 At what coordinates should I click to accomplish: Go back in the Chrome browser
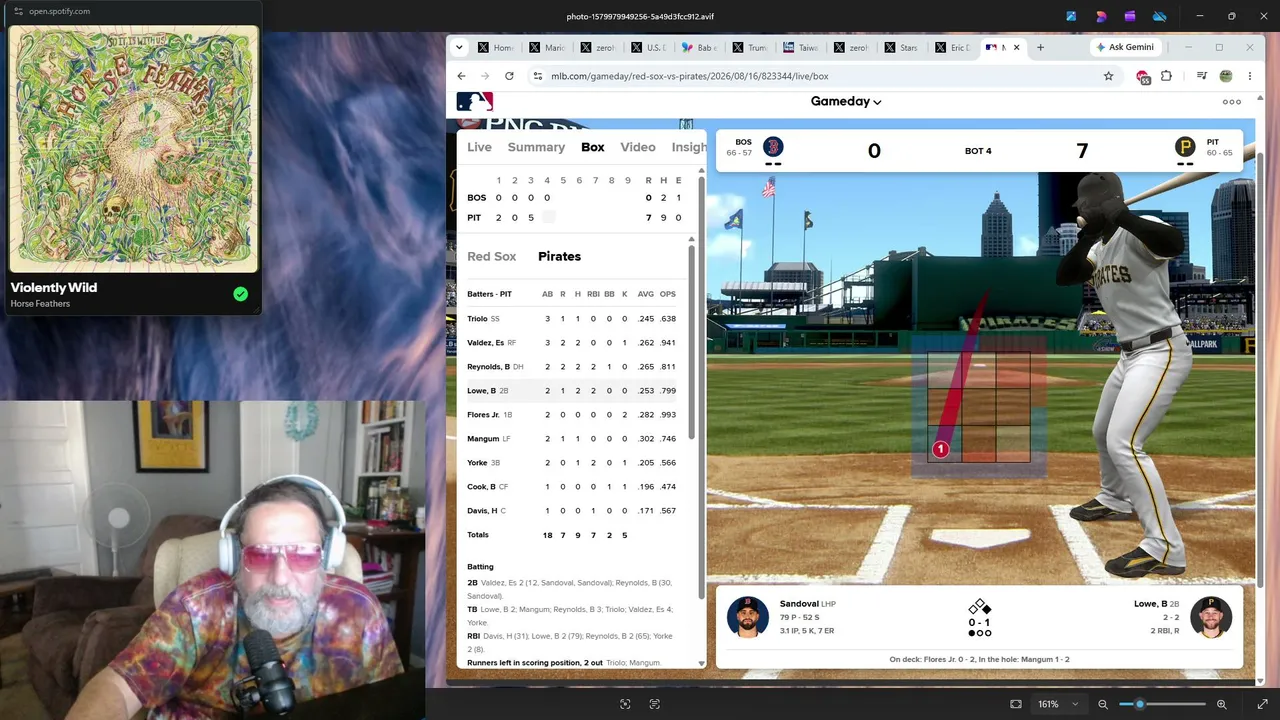(x=461, y=76)
